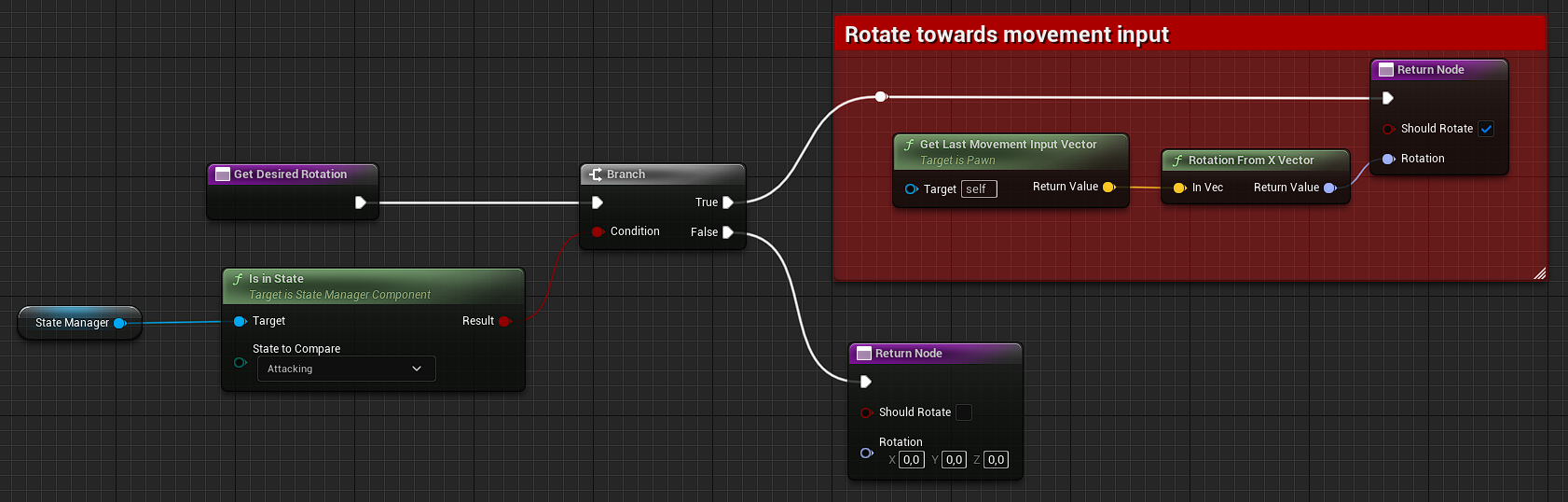1568x502 pixels.
Task: Click the Branch node's True execution pin
Action: click(728, 202)
